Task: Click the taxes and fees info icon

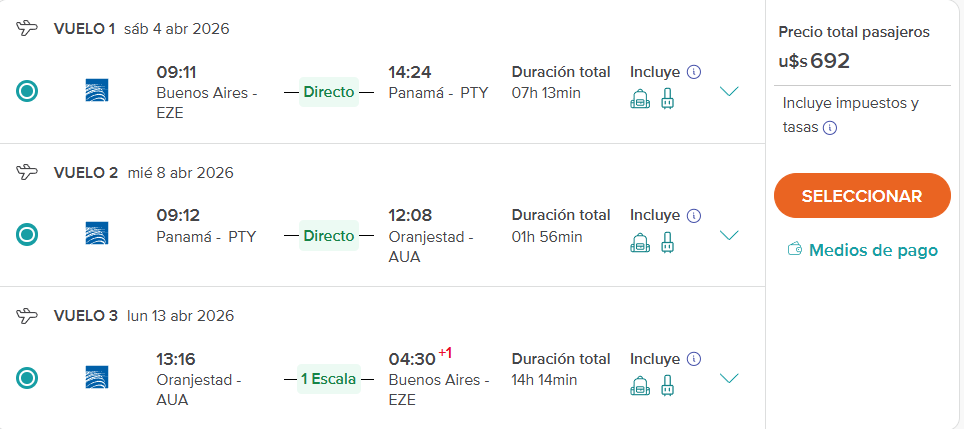Action: click(830, 128)
